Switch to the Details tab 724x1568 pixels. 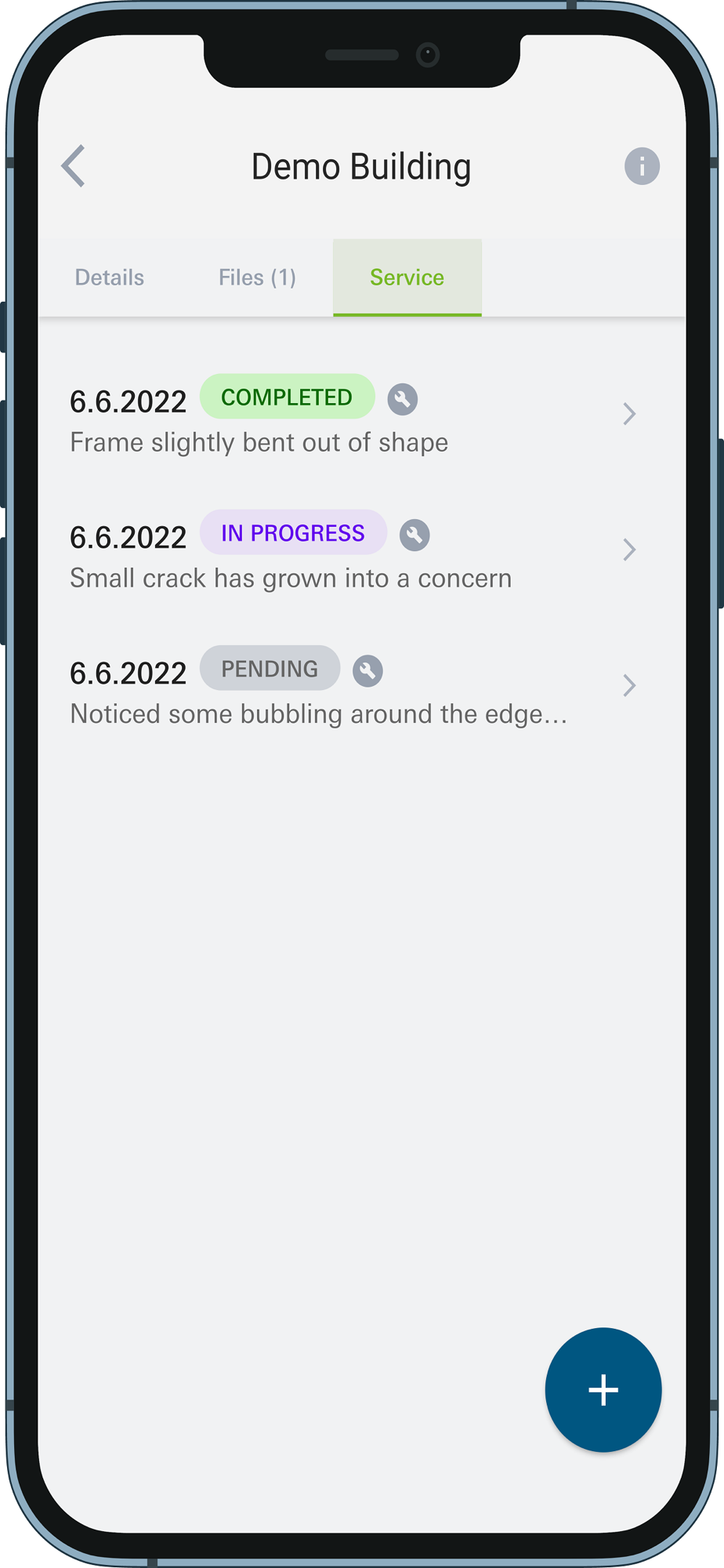click(x=110, y=278)
